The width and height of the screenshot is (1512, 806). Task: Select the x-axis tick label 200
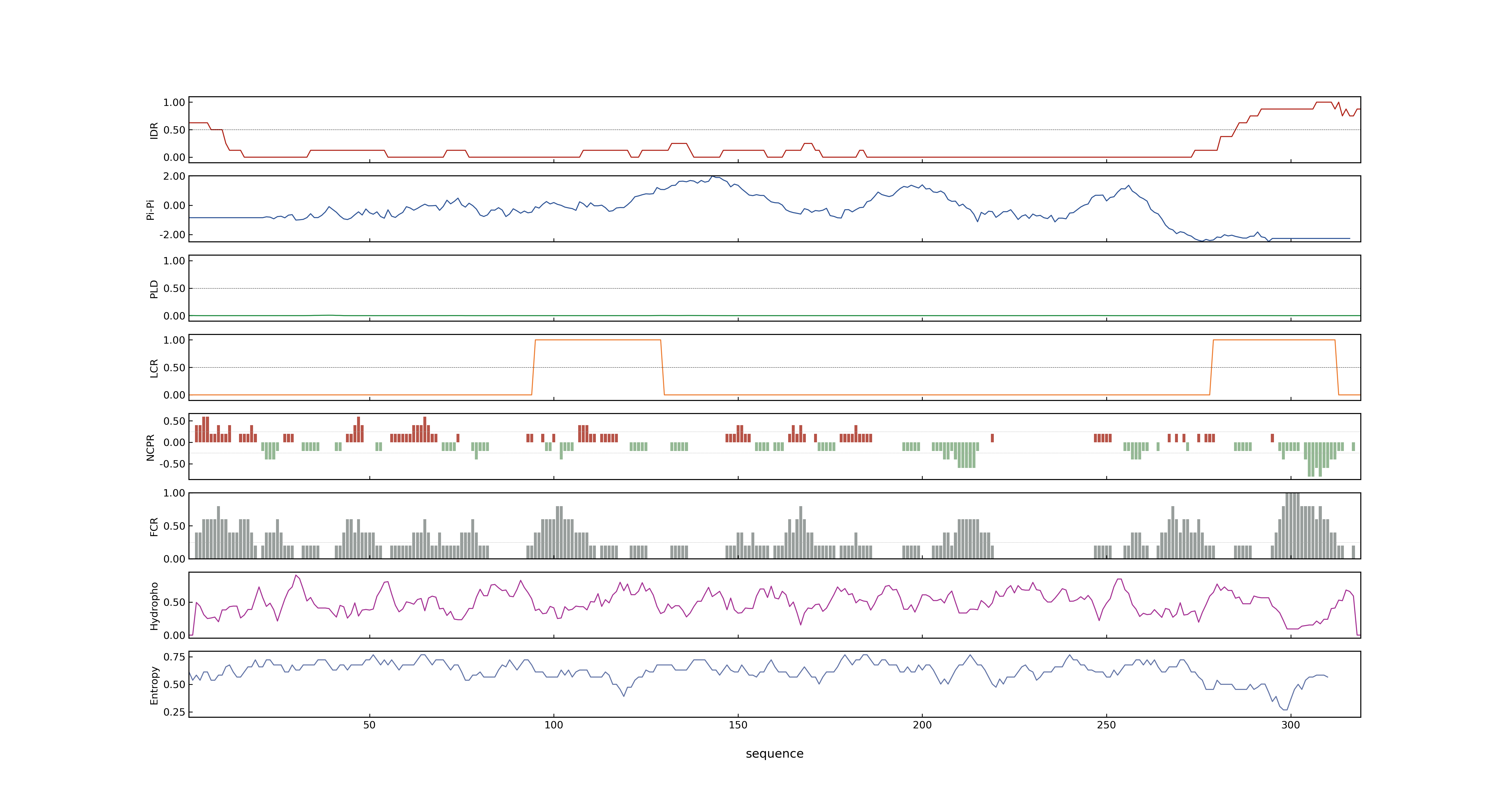point(922,725)
